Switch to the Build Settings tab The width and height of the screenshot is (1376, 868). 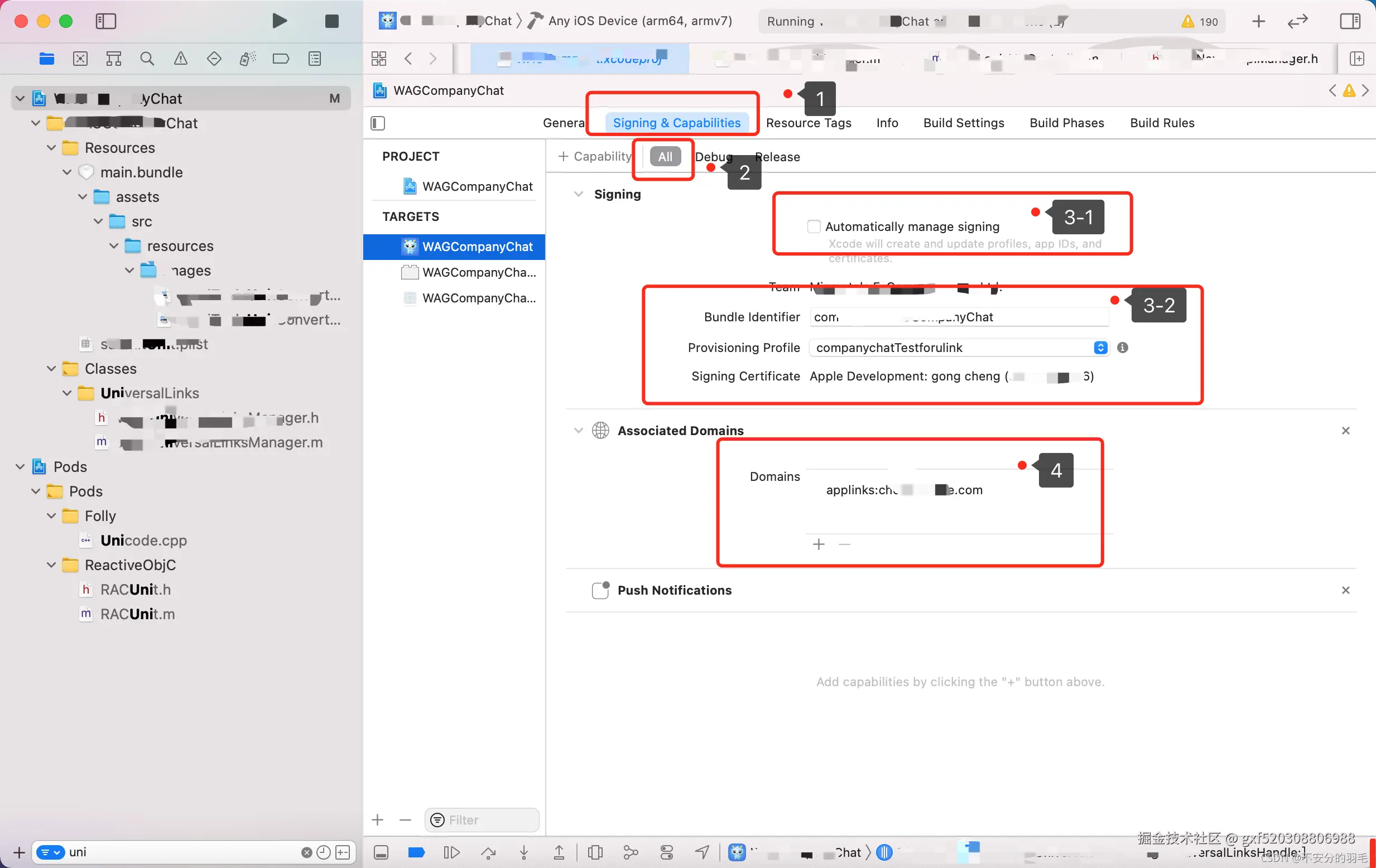tap(964, 123)
